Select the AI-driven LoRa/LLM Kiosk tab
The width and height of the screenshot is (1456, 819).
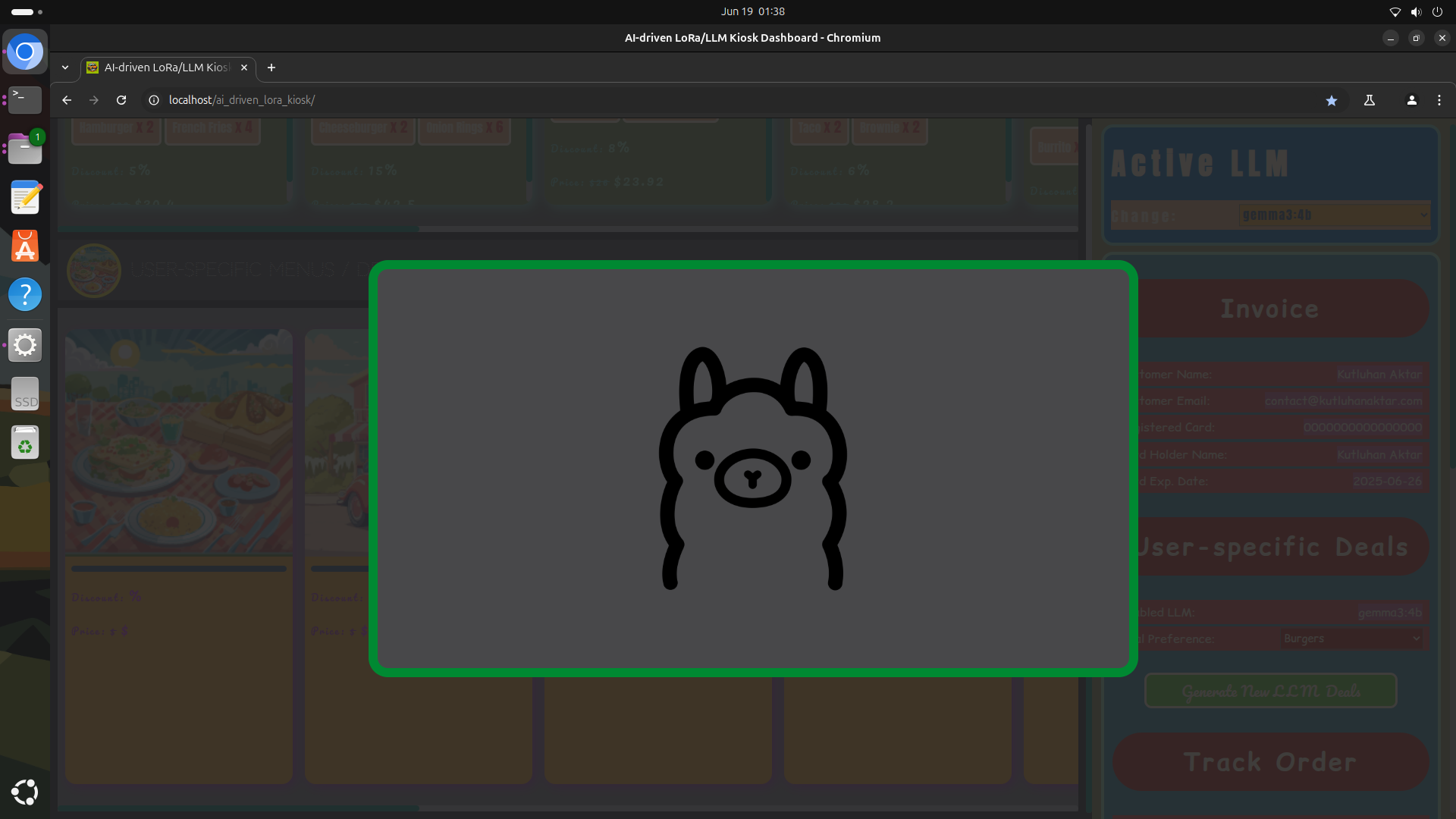pyautogui.click(x=167, y=67)
